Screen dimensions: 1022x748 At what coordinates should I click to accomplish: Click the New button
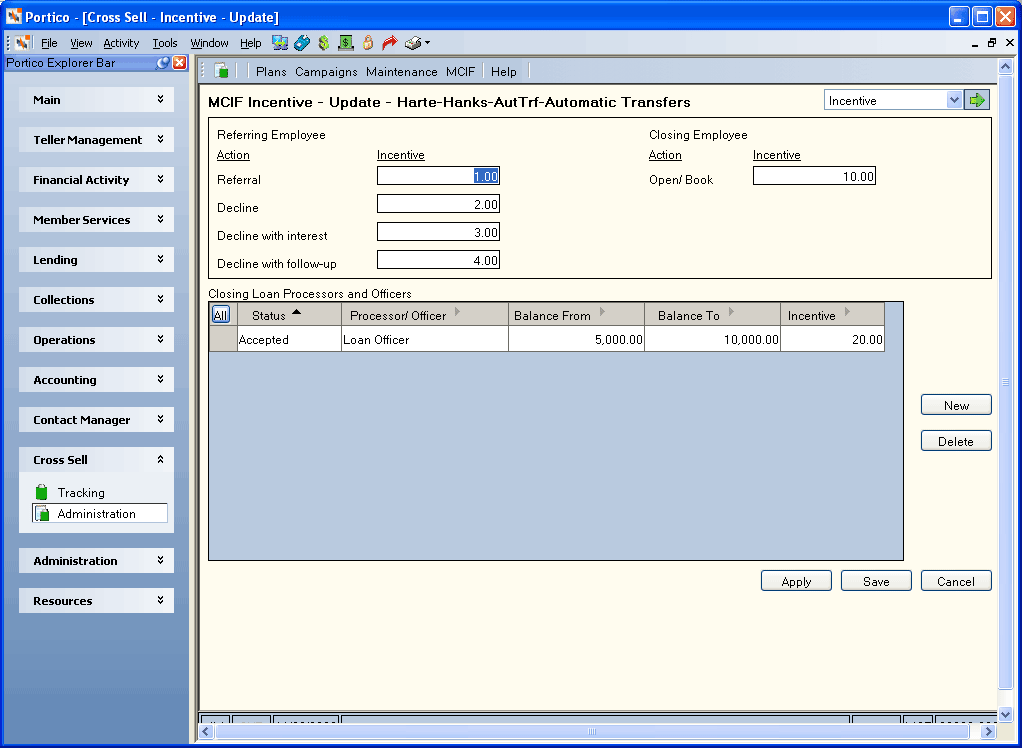[x=956, y=405]
